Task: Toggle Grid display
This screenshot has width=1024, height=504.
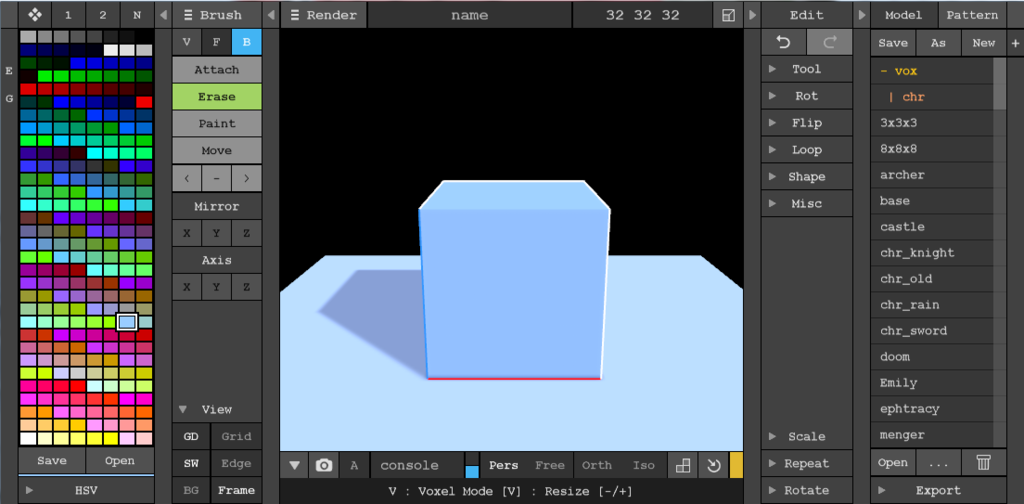Action: pos(236,437)
